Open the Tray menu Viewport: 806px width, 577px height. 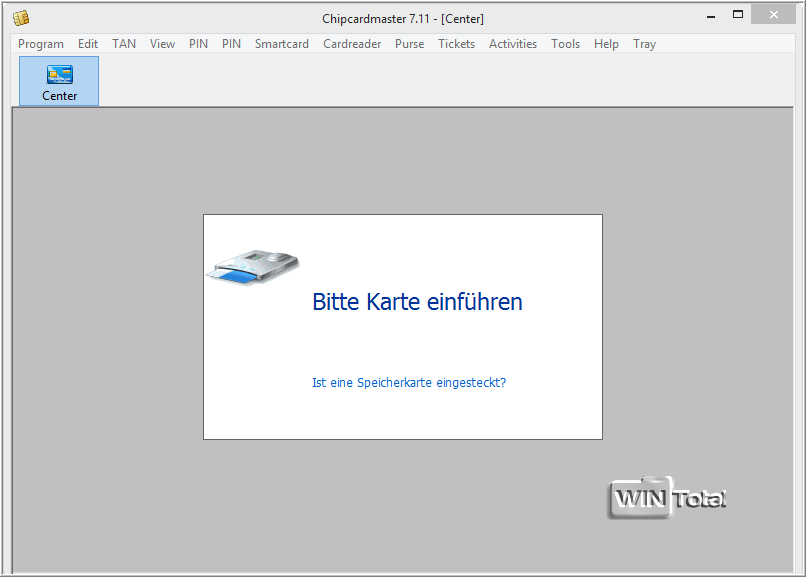click(644, 44)
